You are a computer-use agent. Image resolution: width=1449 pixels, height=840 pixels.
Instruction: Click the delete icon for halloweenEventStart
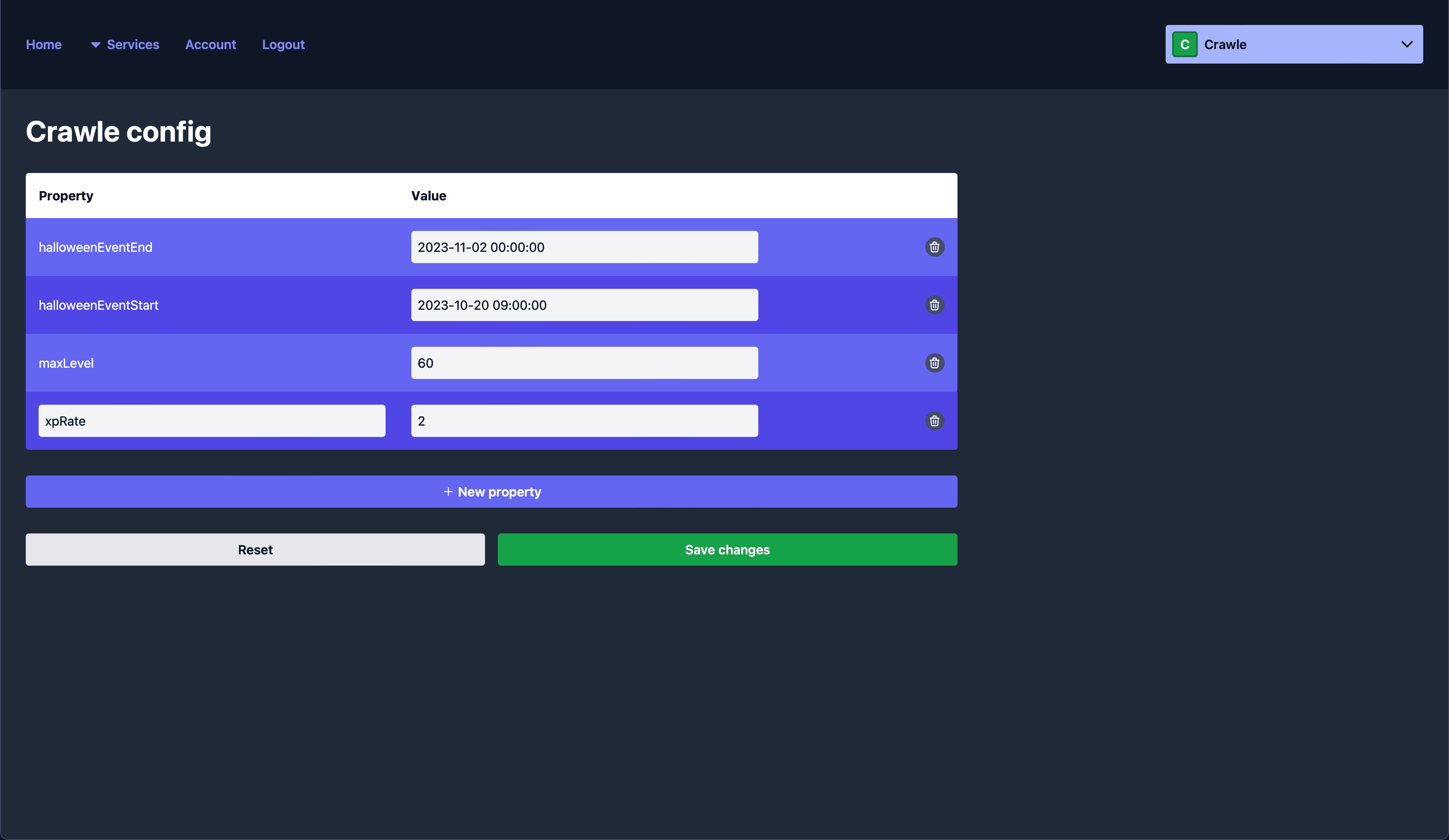coord(933,305)
